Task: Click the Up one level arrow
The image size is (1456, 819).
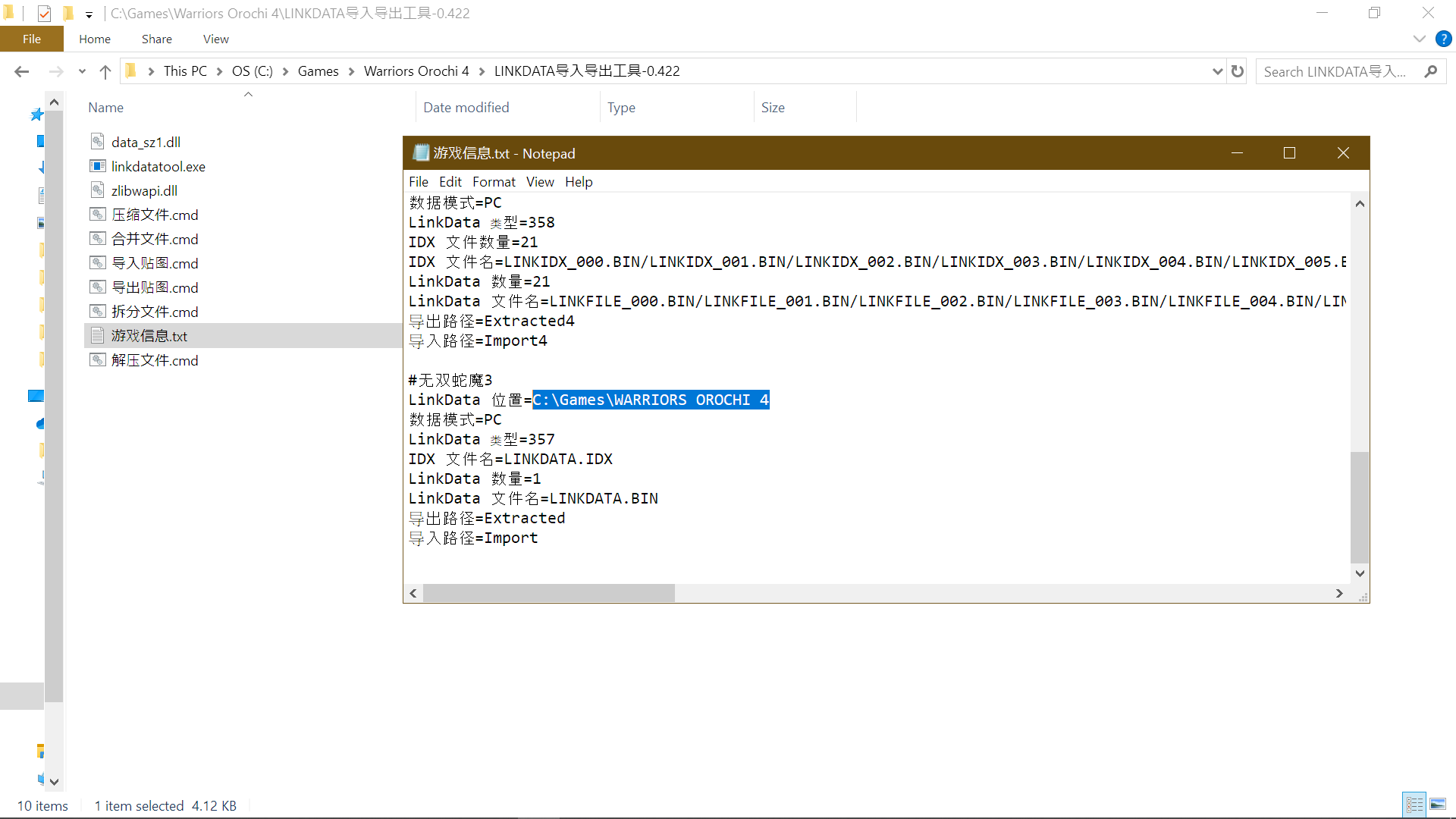Action: 105,71
